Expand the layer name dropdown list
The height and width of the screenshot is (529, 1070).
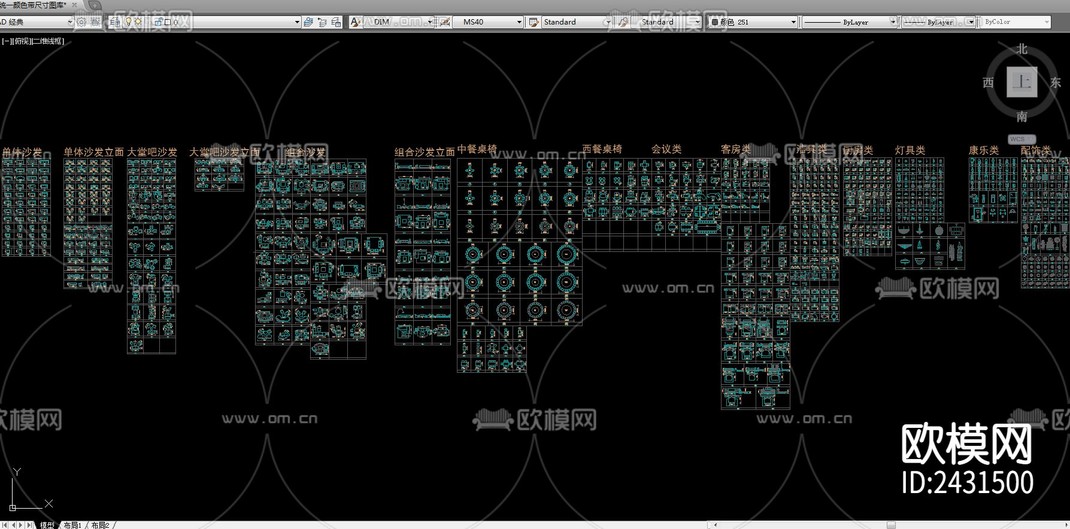click(297, 22)
